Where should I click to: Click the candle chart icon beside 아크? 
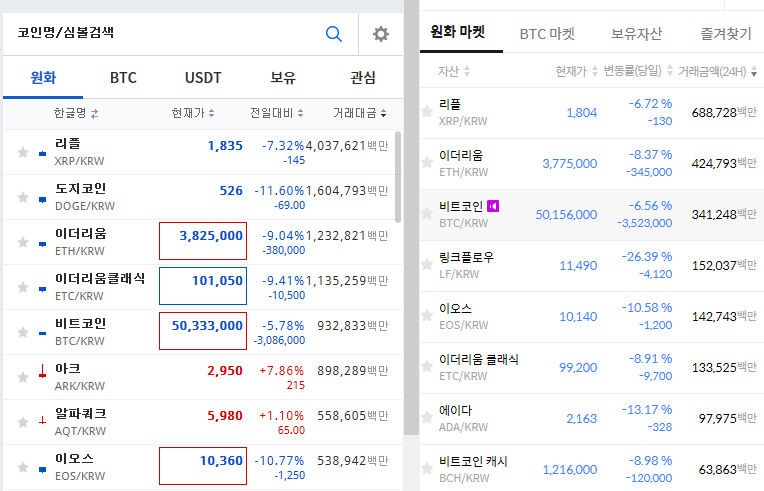42,374
